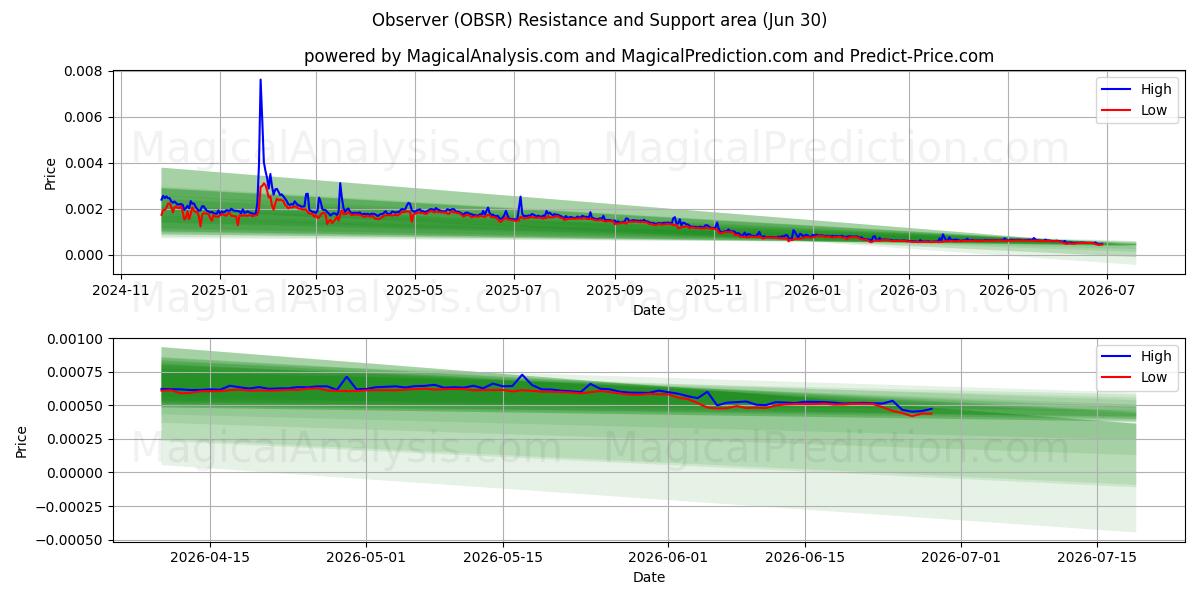Click the 0.00000 y-axis label on bottom chart
Image resolution: width=1200 pixels, height=600 pixels.
click(75, 472)
